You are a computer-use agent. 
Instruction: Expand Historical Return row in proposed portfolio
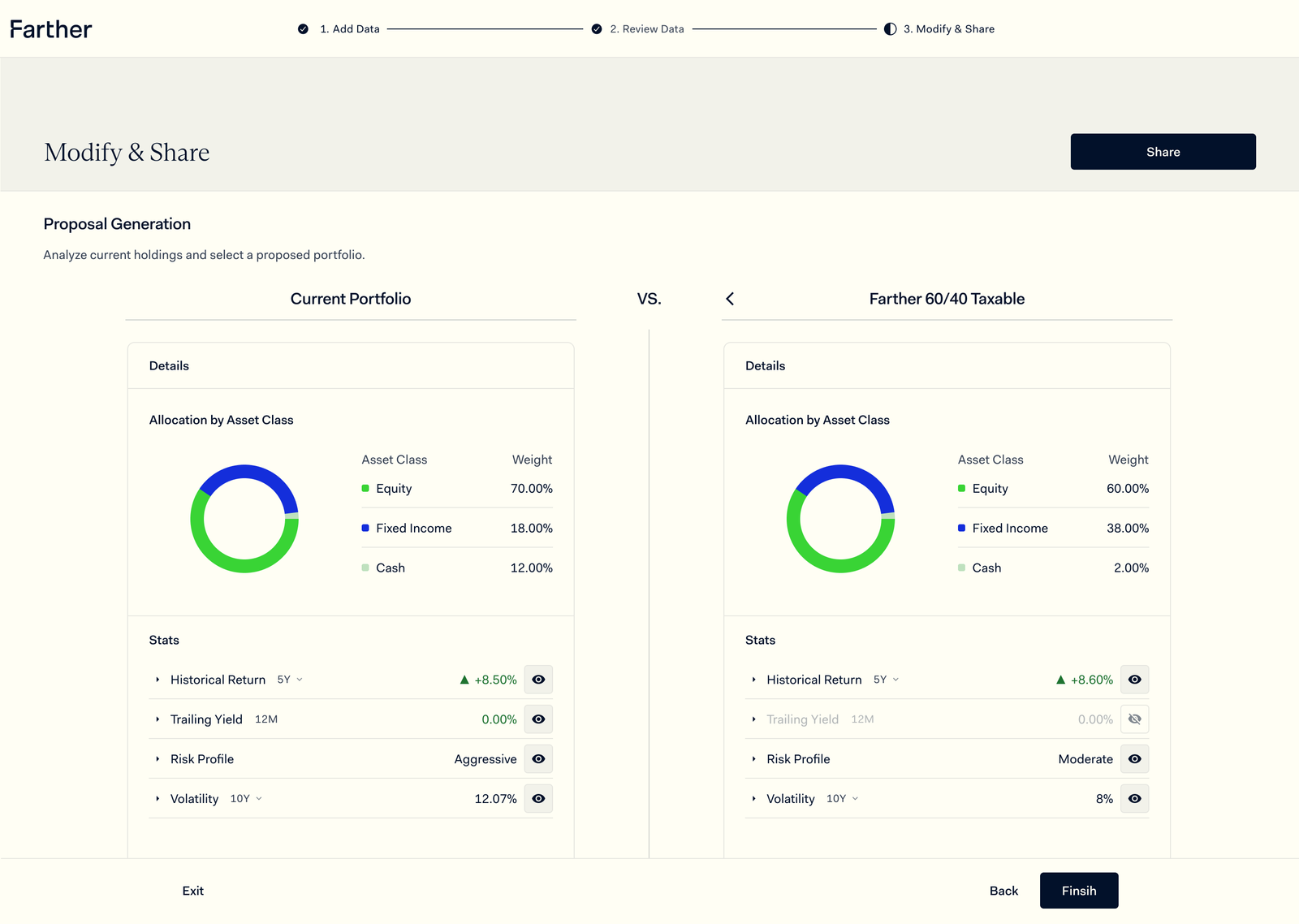point(753,680)
